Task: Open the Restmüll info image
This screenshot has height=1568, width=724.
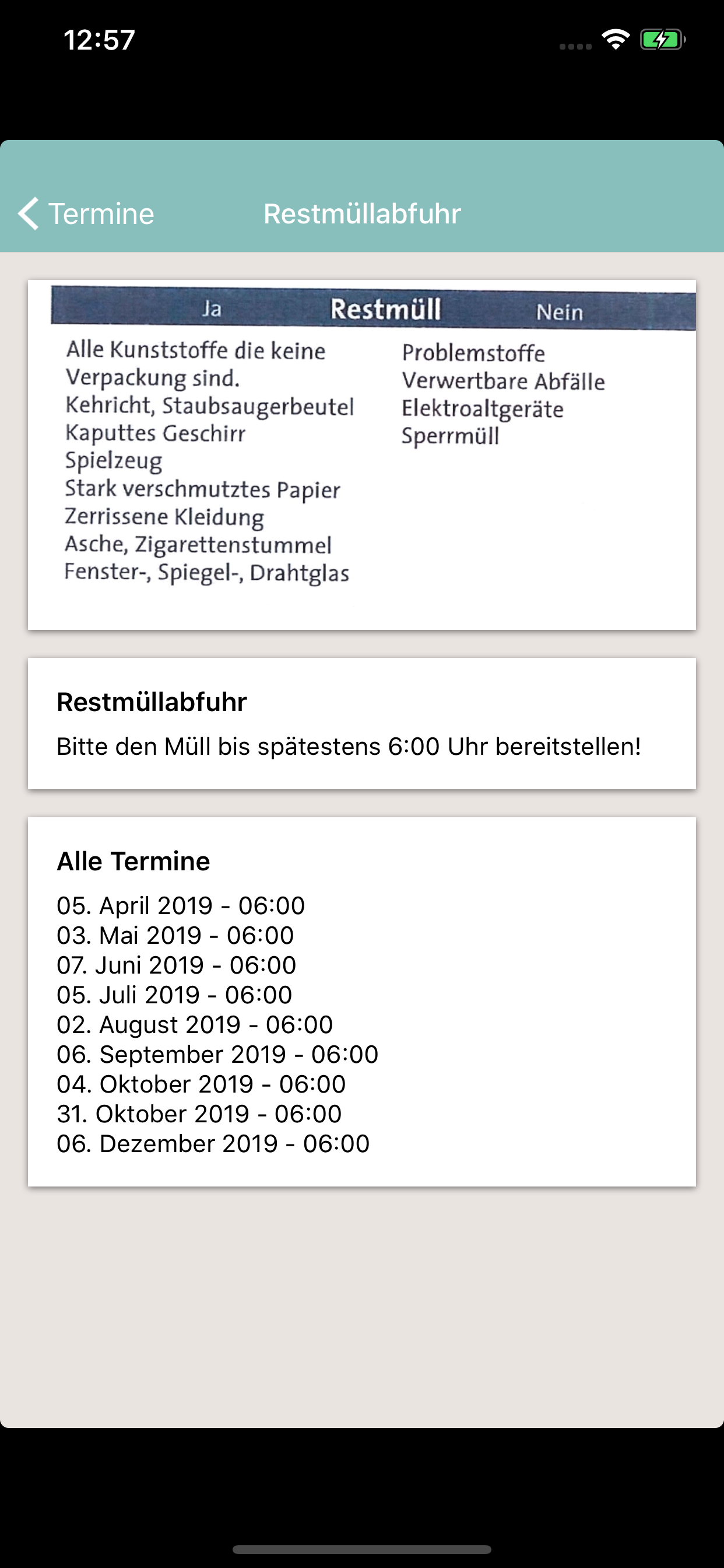Action: pyautogui.click(x=362, y=454)
